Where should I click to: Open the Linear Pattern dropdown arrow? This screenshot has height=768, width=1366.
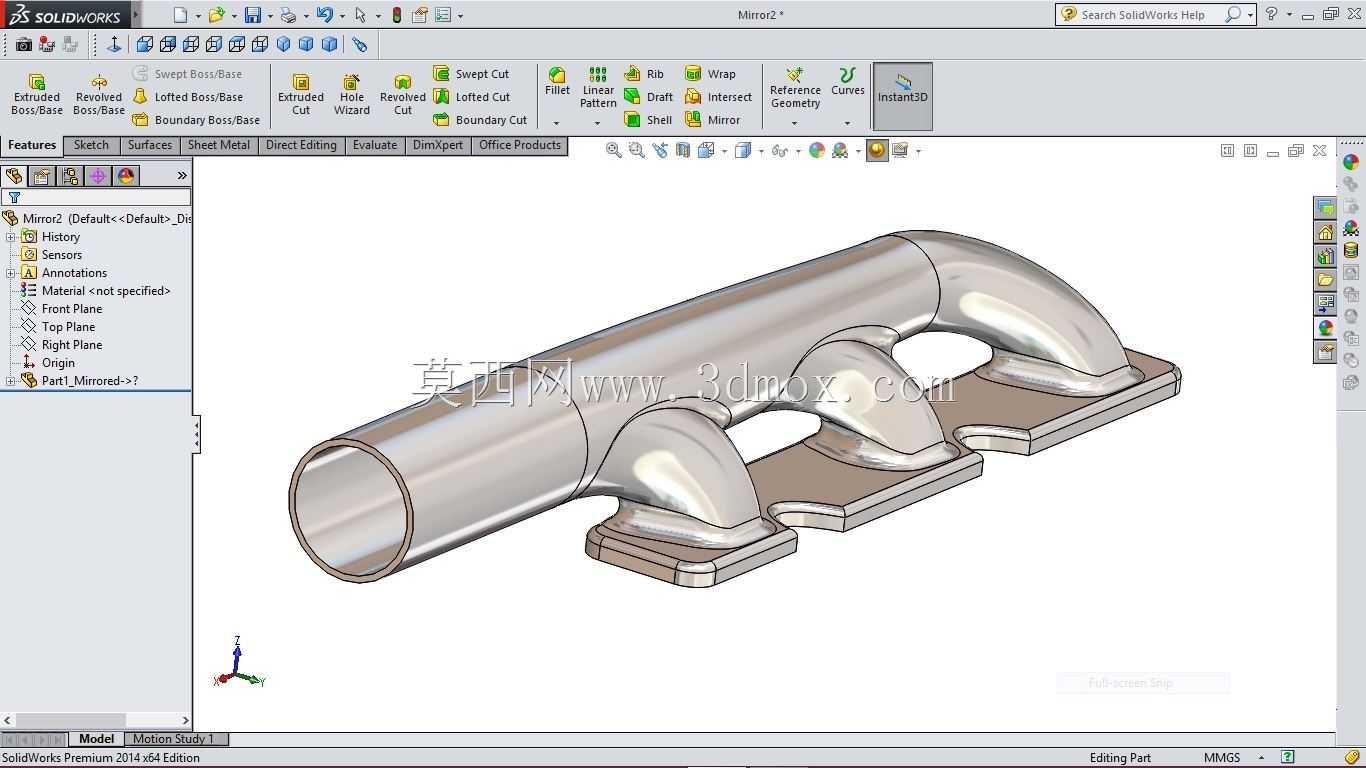coord(598,123)
